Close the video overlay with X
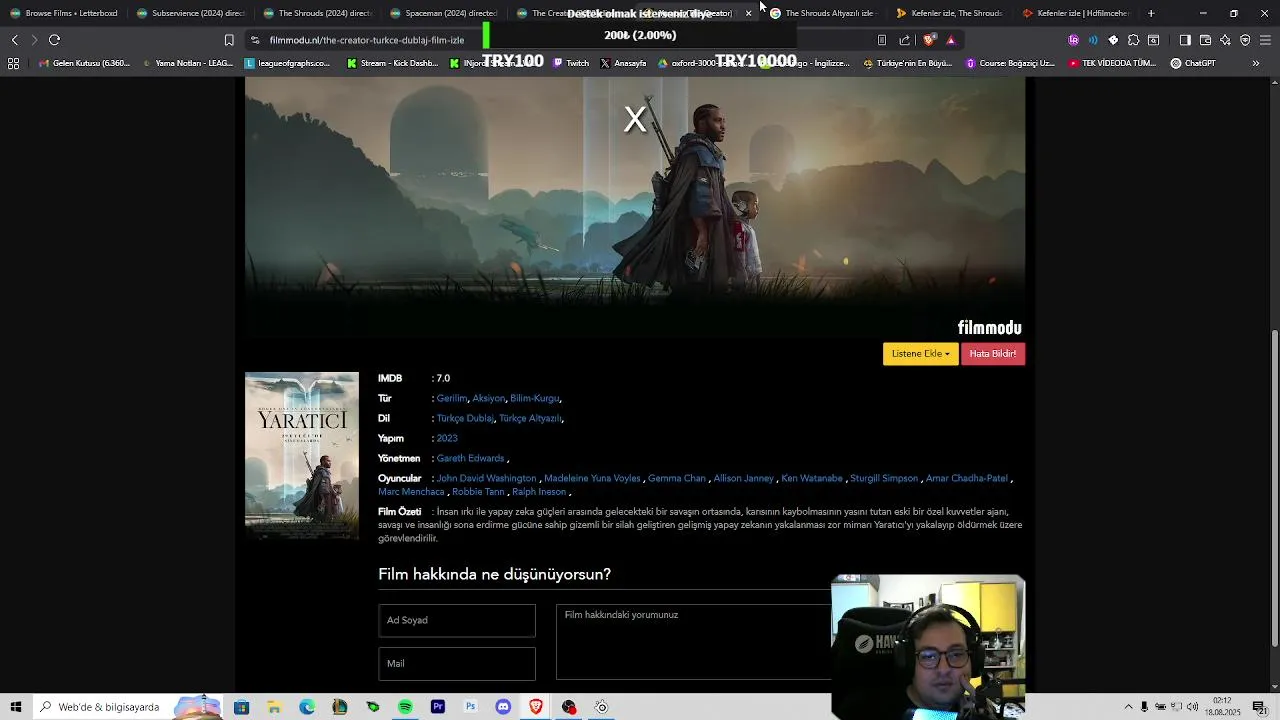The height and width of the screenshot is (720, 1280). [x=635, y=119]
